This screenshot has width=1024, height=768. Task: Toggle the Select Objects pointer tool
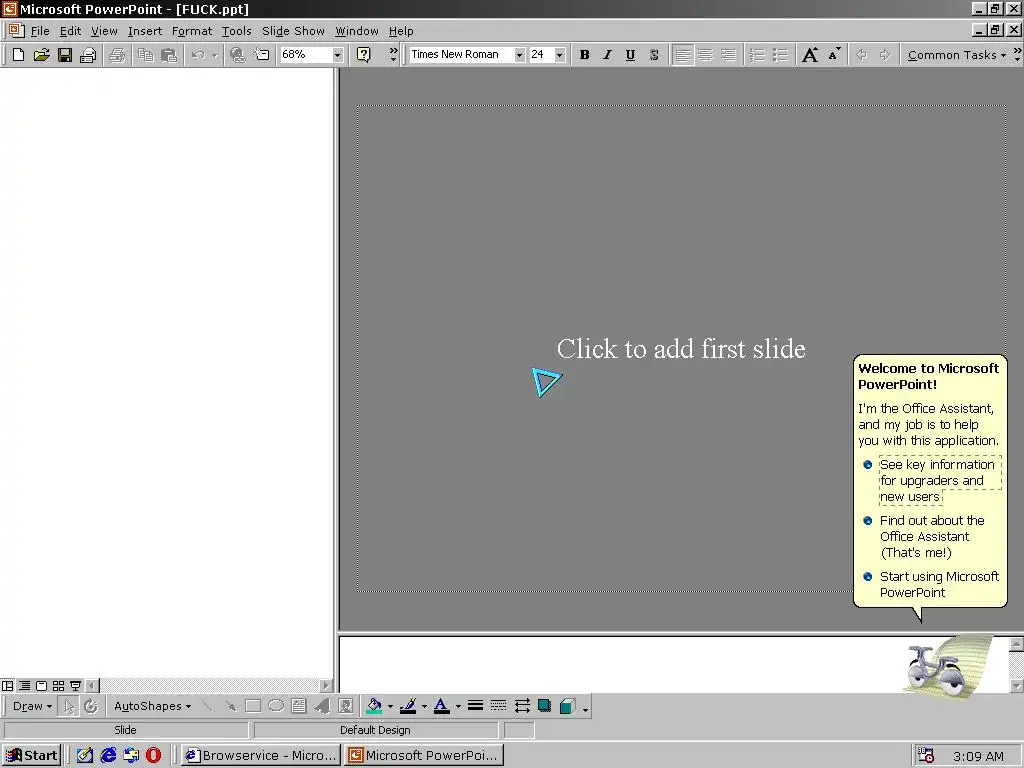(68, 706)
